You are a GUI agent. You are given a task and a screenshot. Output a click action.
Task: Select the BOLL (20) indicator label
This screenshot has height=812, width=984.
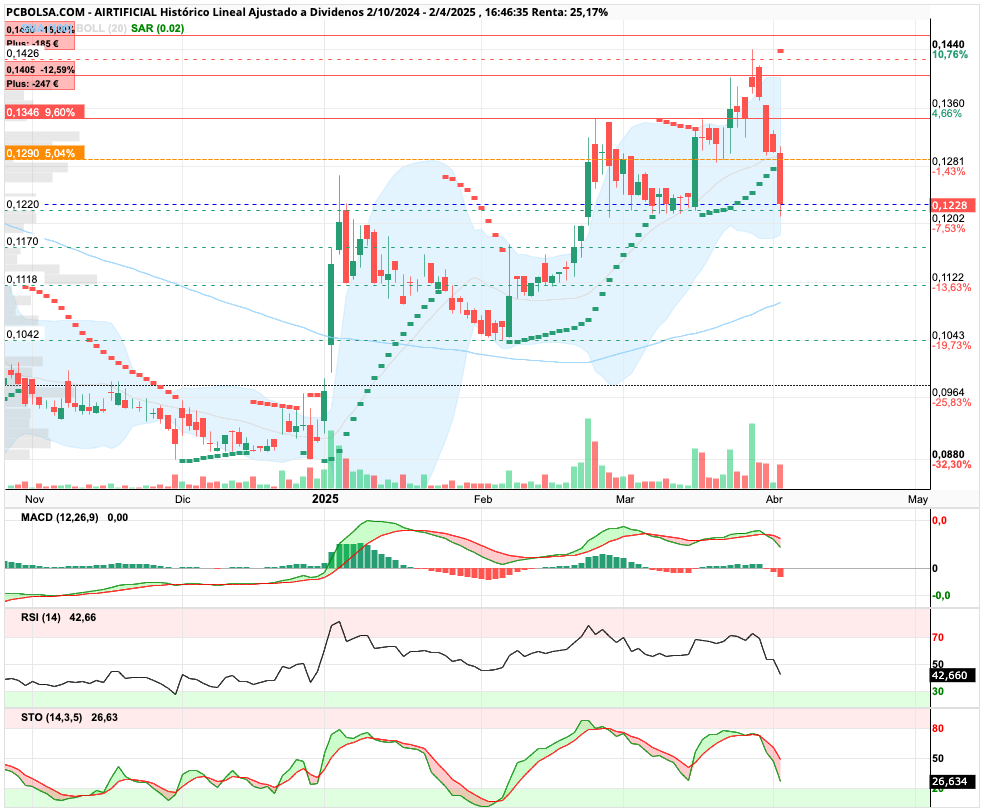point(101,28)
